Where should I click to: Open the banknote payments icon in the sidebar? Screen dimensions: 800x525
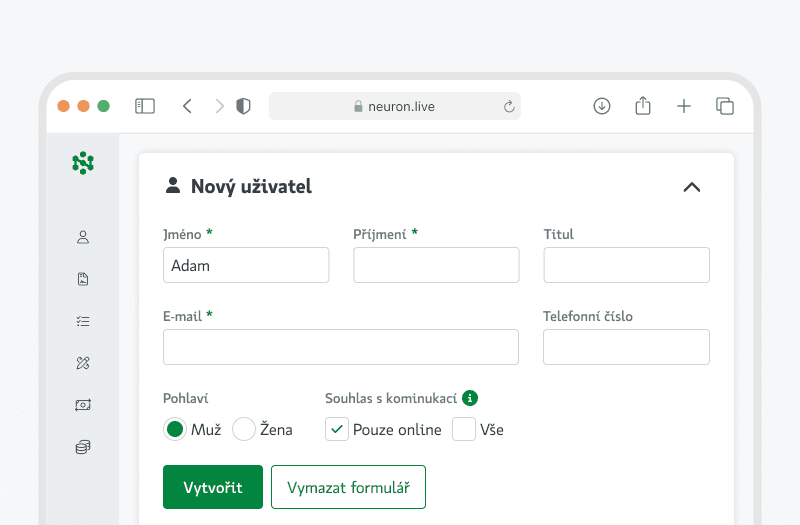83,405
